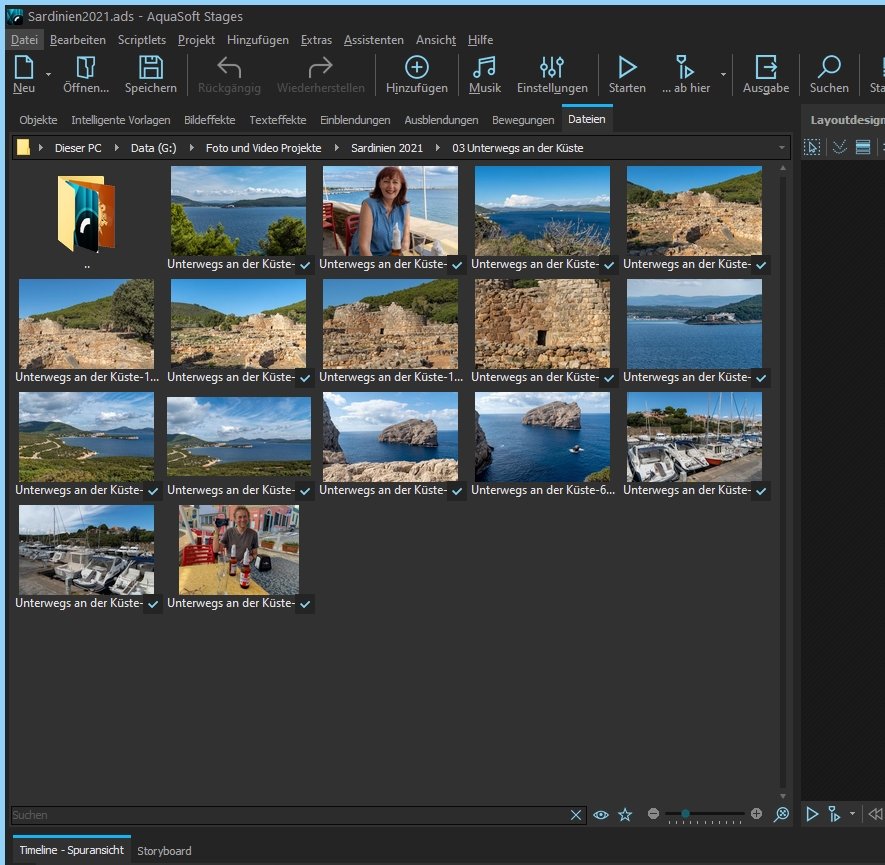
Task: Click 'Sardinien 2021' in the breadcrumb path
Action: (386, 148)
